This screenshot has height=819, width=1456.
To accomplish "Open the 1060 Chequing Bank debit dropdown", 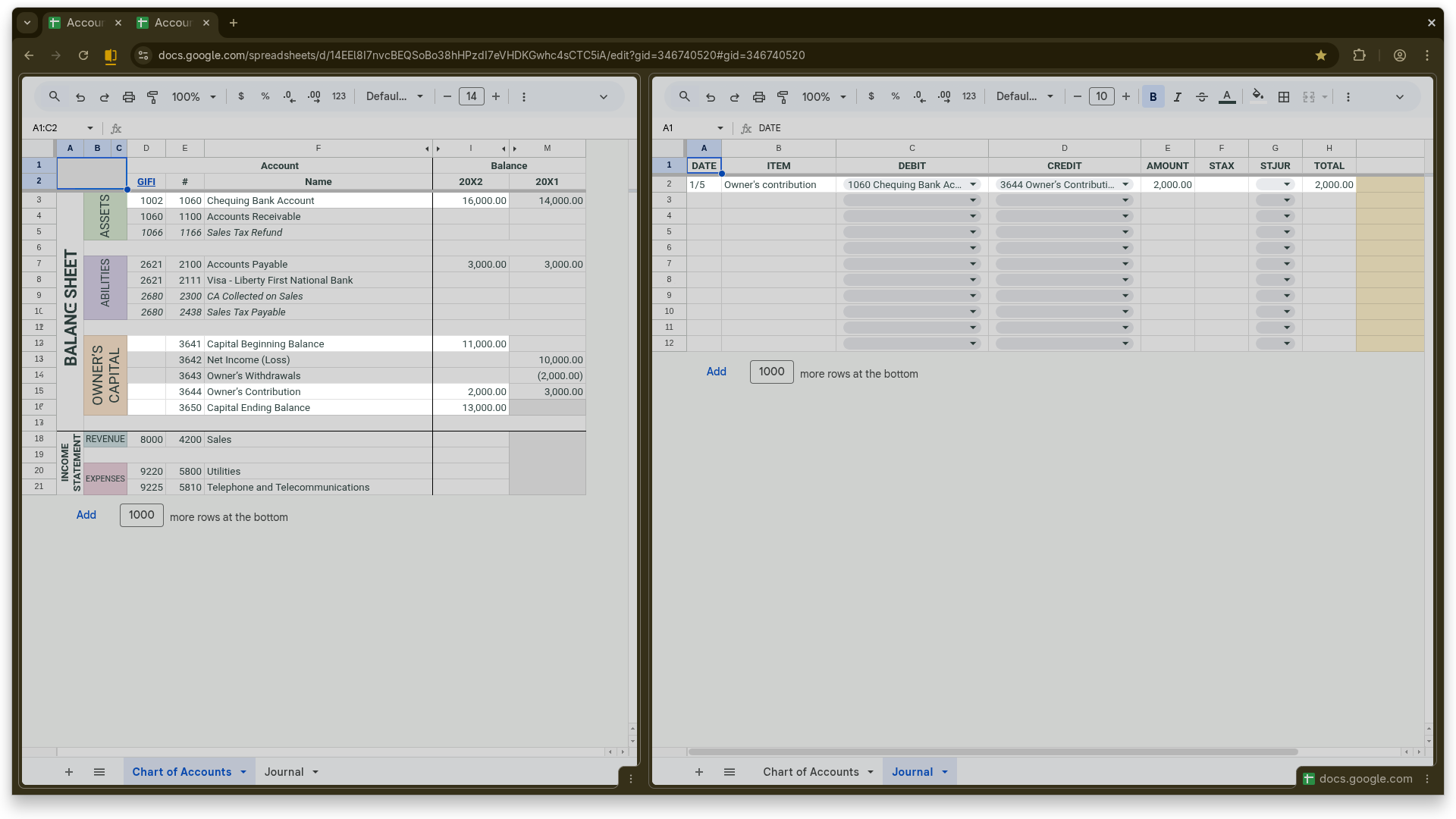I will [973, 185].
